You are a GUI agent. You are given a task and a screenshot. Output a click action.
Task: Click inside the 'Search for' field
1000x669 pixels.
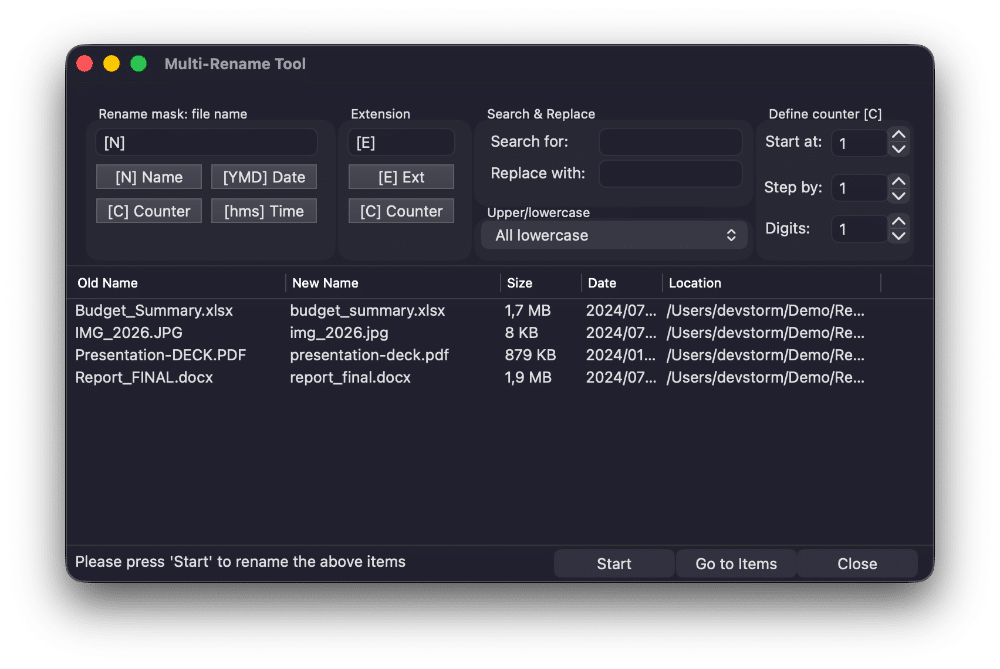point(671,141)
